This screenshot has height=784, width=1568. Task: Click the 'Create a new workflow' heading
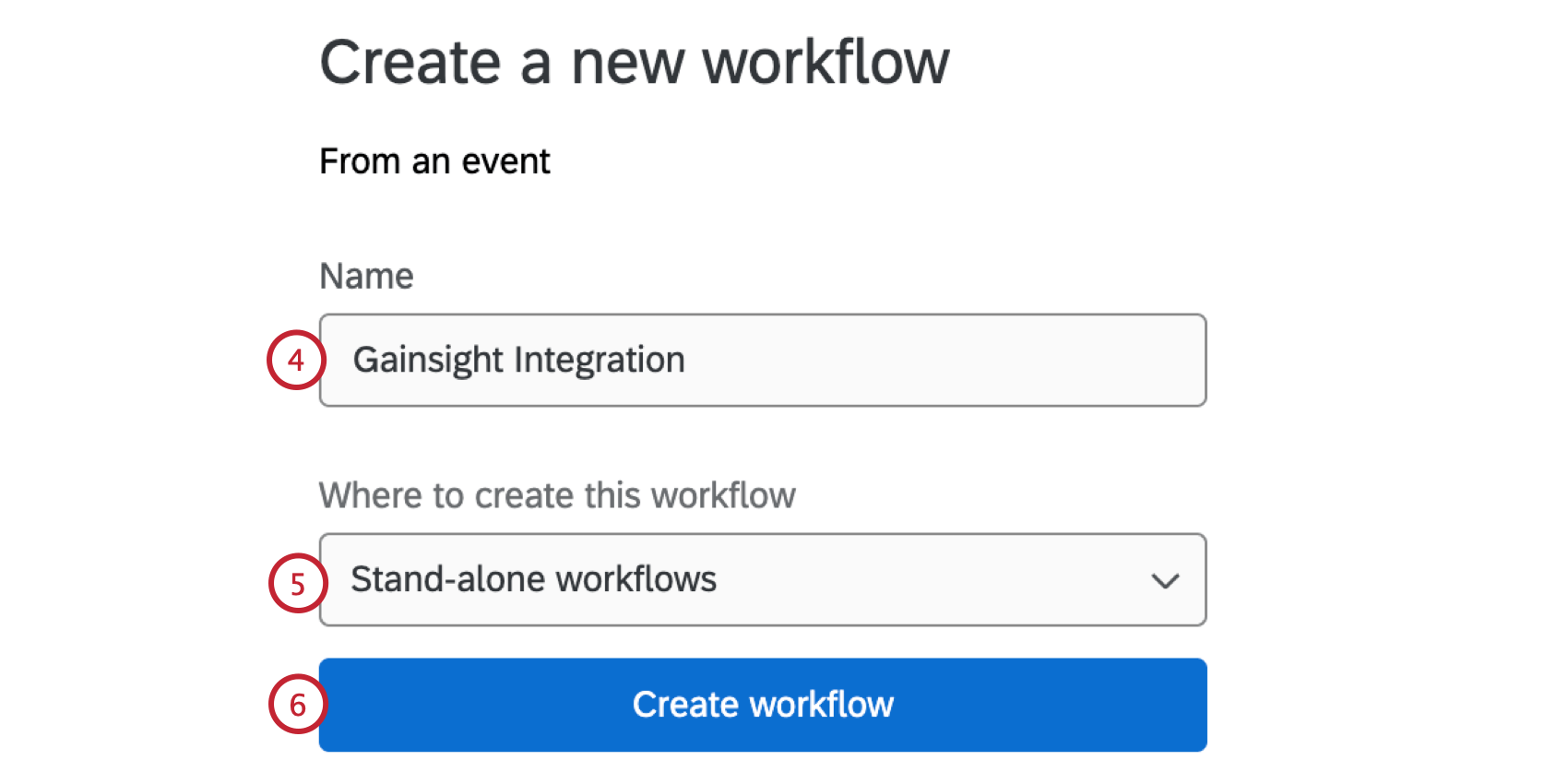634,63
